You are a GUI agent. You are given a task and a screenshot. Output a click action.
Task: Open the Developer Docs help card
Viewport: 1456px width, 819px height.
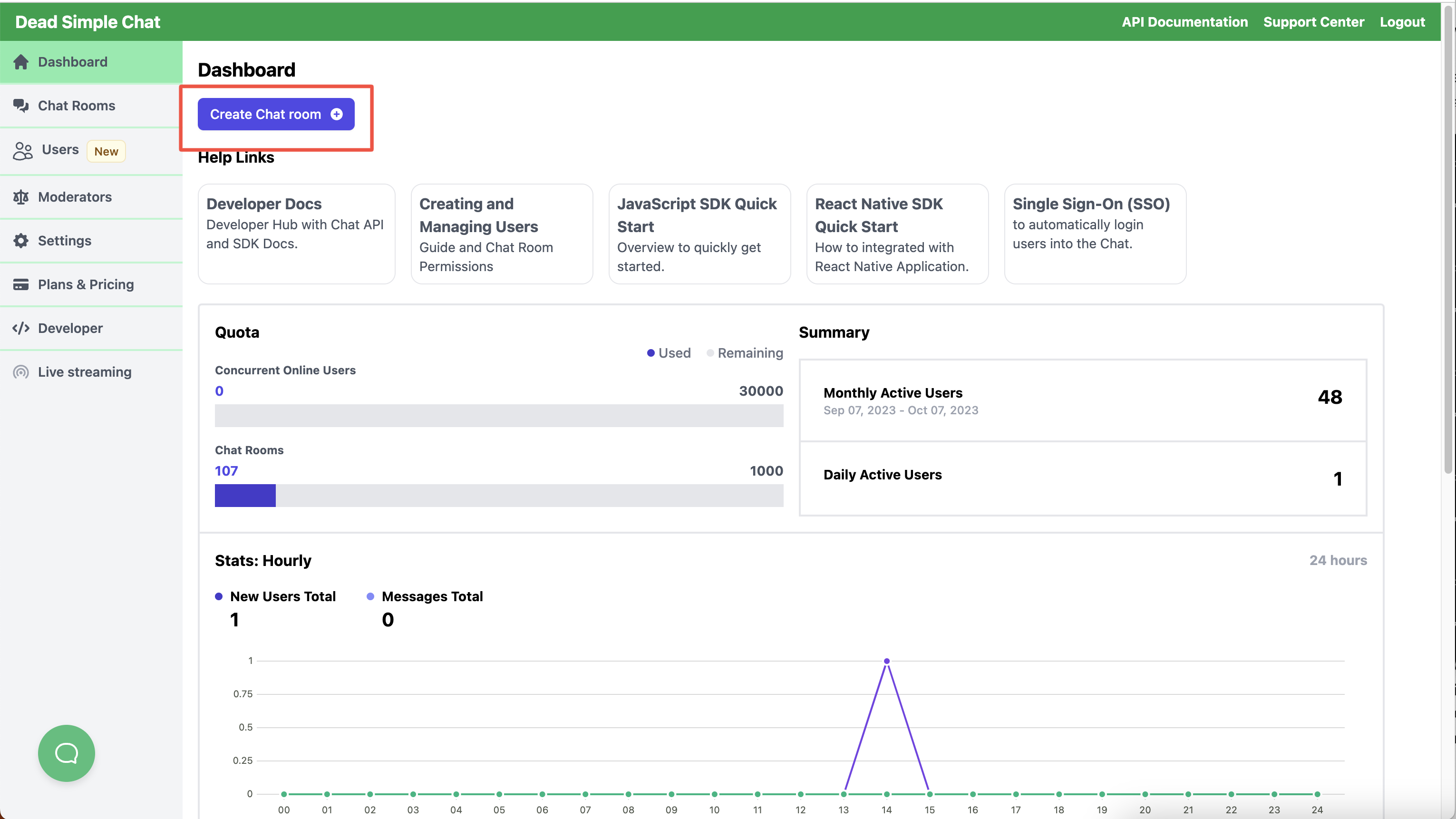point(296,234)
